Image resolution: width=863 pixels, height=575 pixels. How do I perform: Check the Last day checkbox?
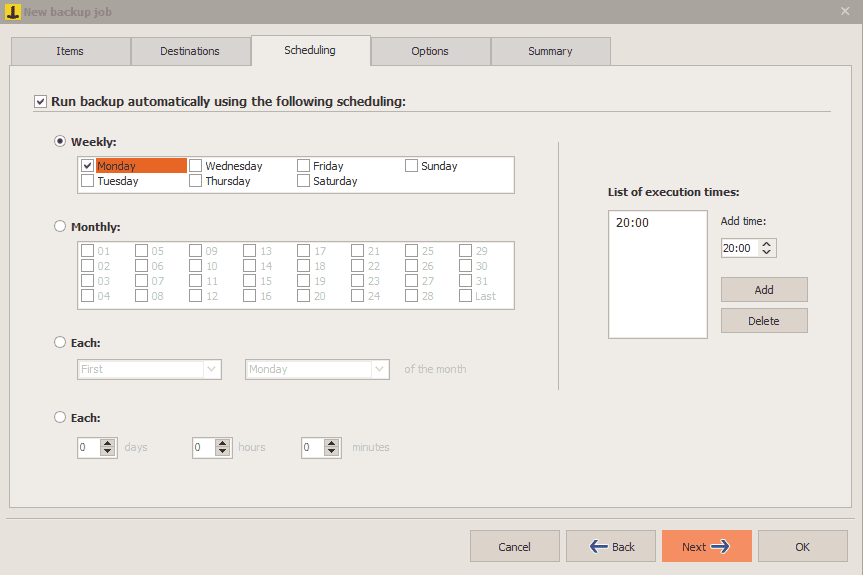point(465,296)
